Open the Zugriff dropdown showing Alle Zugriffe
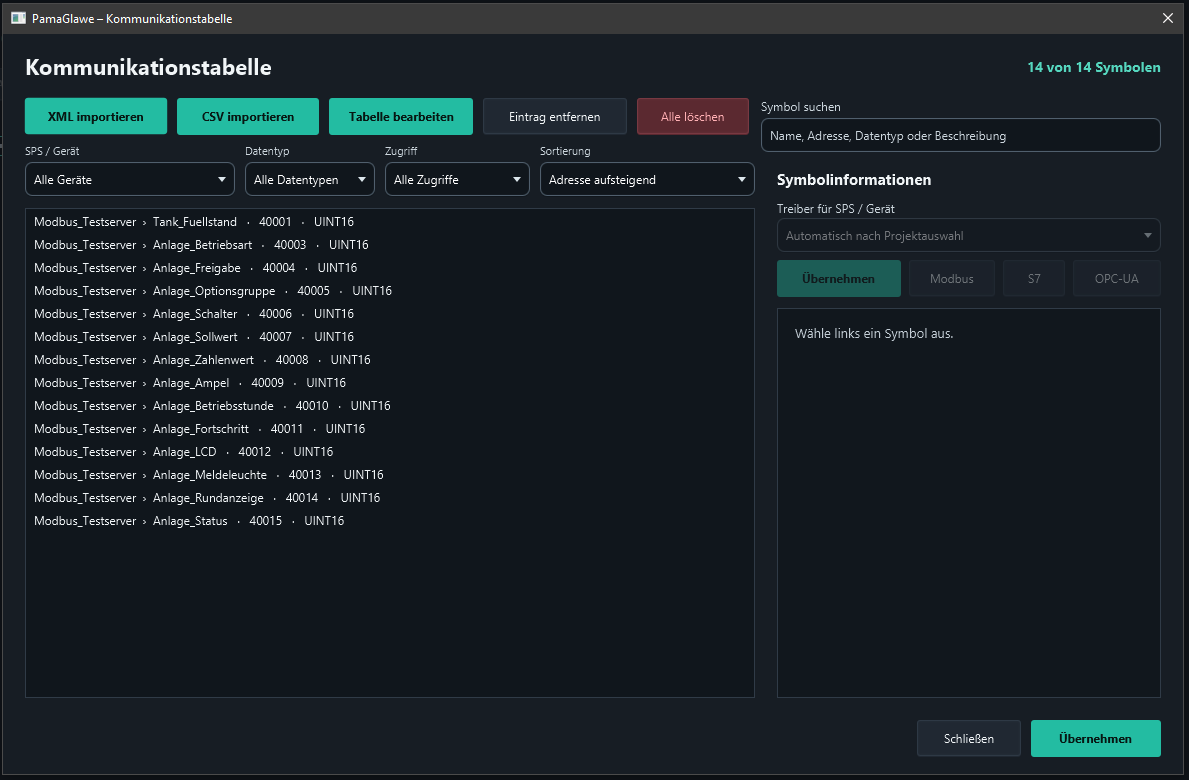The width and height of the screenshot is (1189, 780). coord(457,180)
